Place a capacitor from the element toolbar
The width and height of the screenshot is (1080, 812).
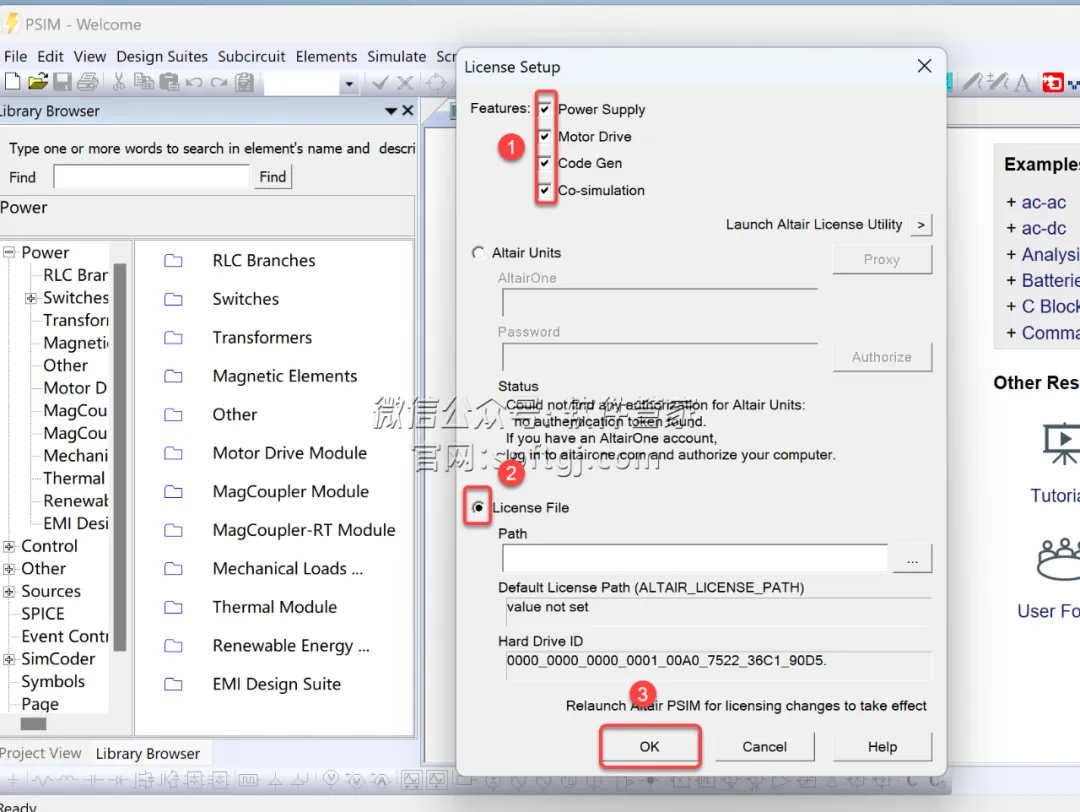tap(93, 780)
